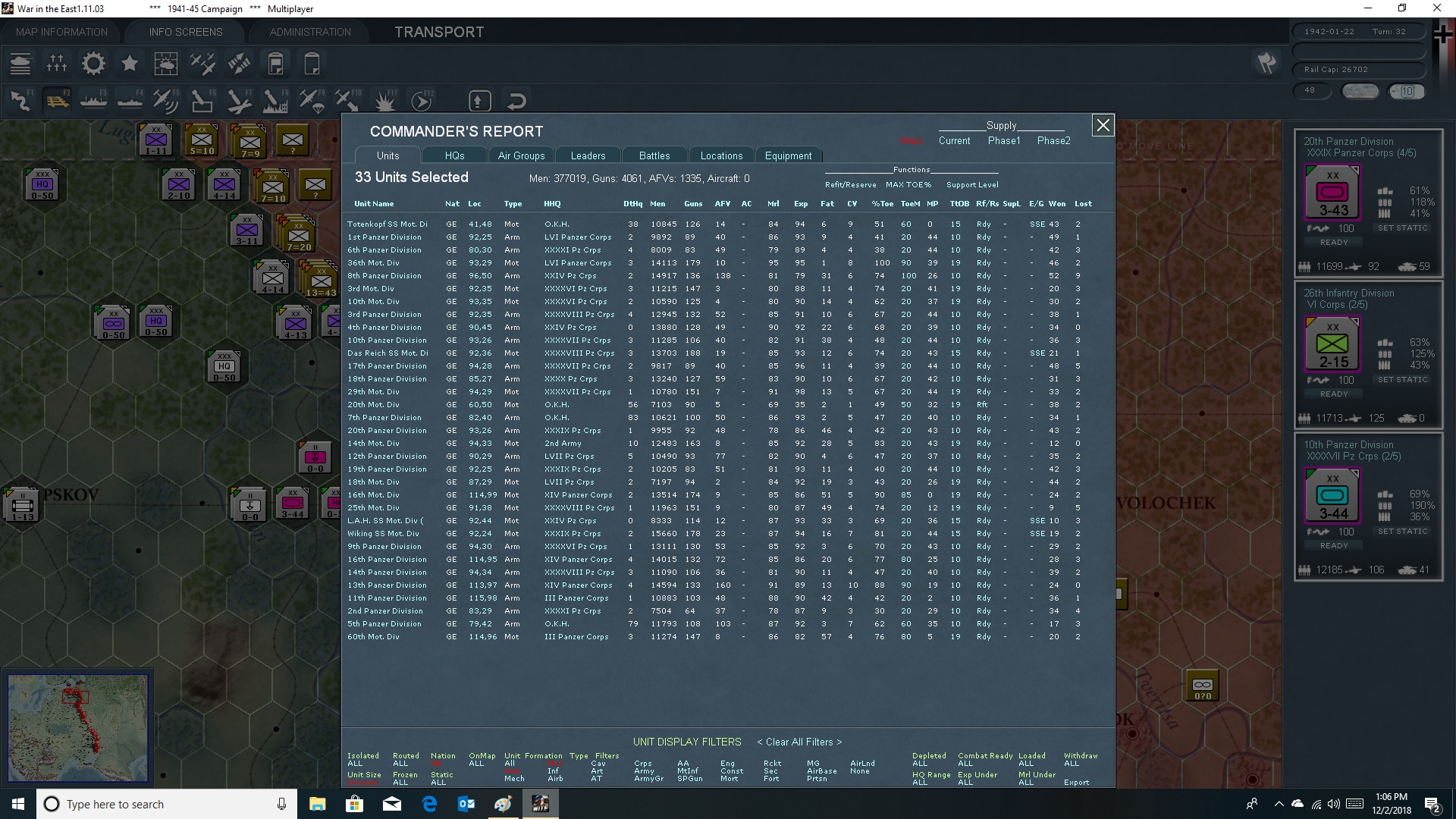Click the undo move arrow icon
This screenshot has height=819, width=1456.
516,100
